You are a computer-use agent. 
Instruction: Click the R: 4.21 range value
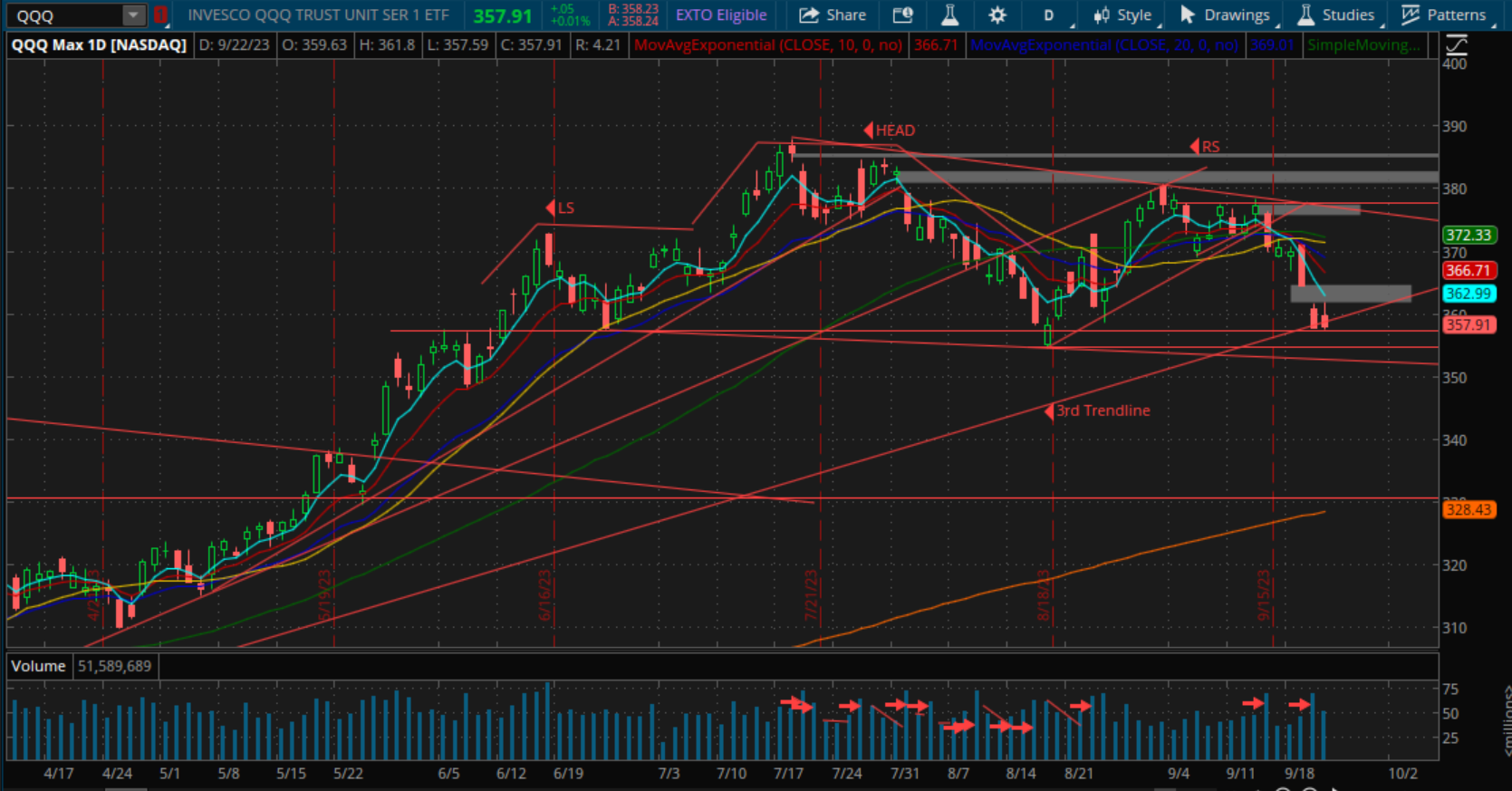click(x=596, y=44)
